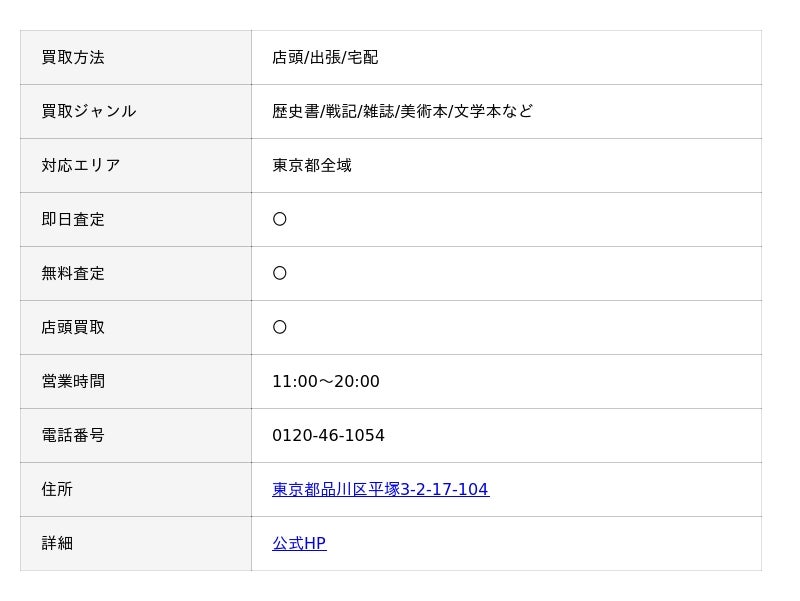The image size is (800, 601).
Task: Click the 即日査定 label cell
Action: 73,220
